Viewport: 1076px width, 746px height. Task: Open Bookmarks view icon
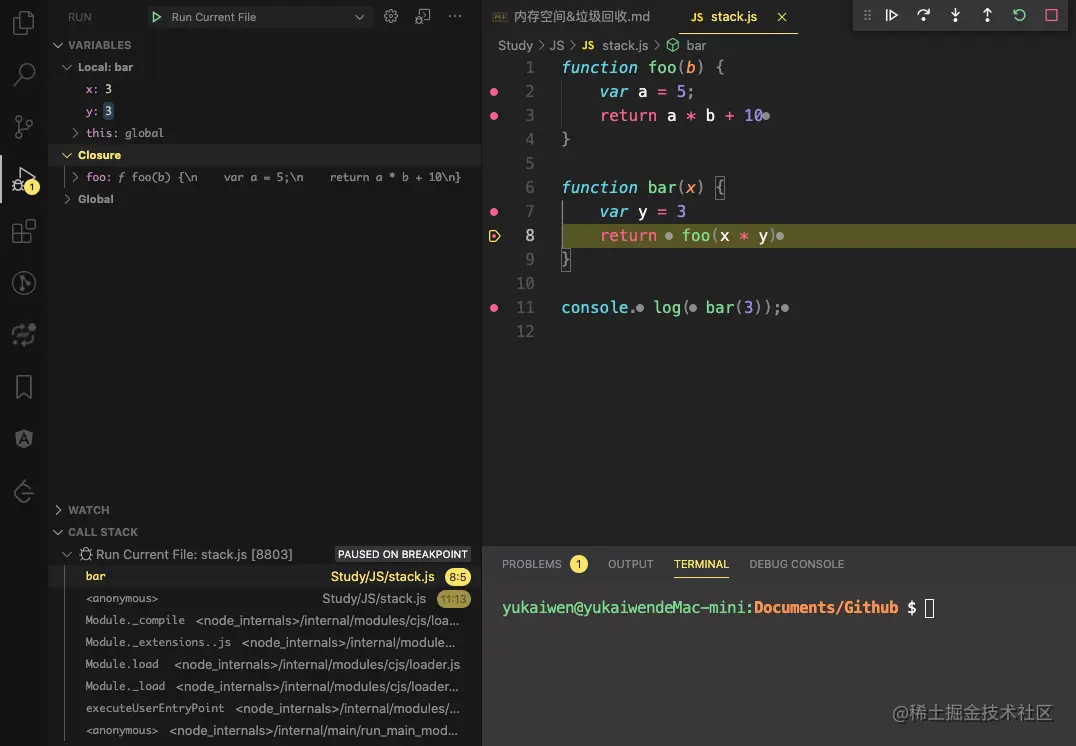[23, 387]
